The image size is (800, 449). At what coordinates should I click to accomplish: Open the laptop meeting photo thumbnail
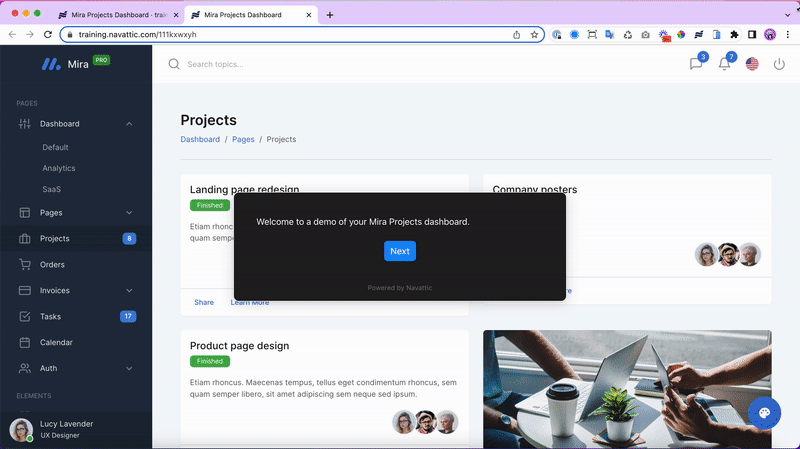(x=627, y=389)
